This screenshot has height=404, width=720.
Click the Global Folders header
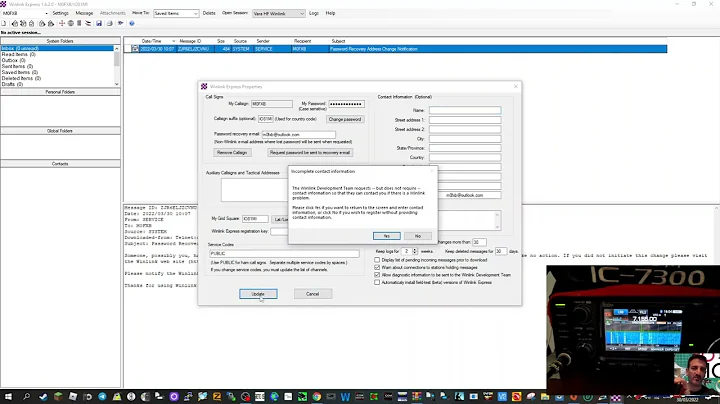pos(60,131)
